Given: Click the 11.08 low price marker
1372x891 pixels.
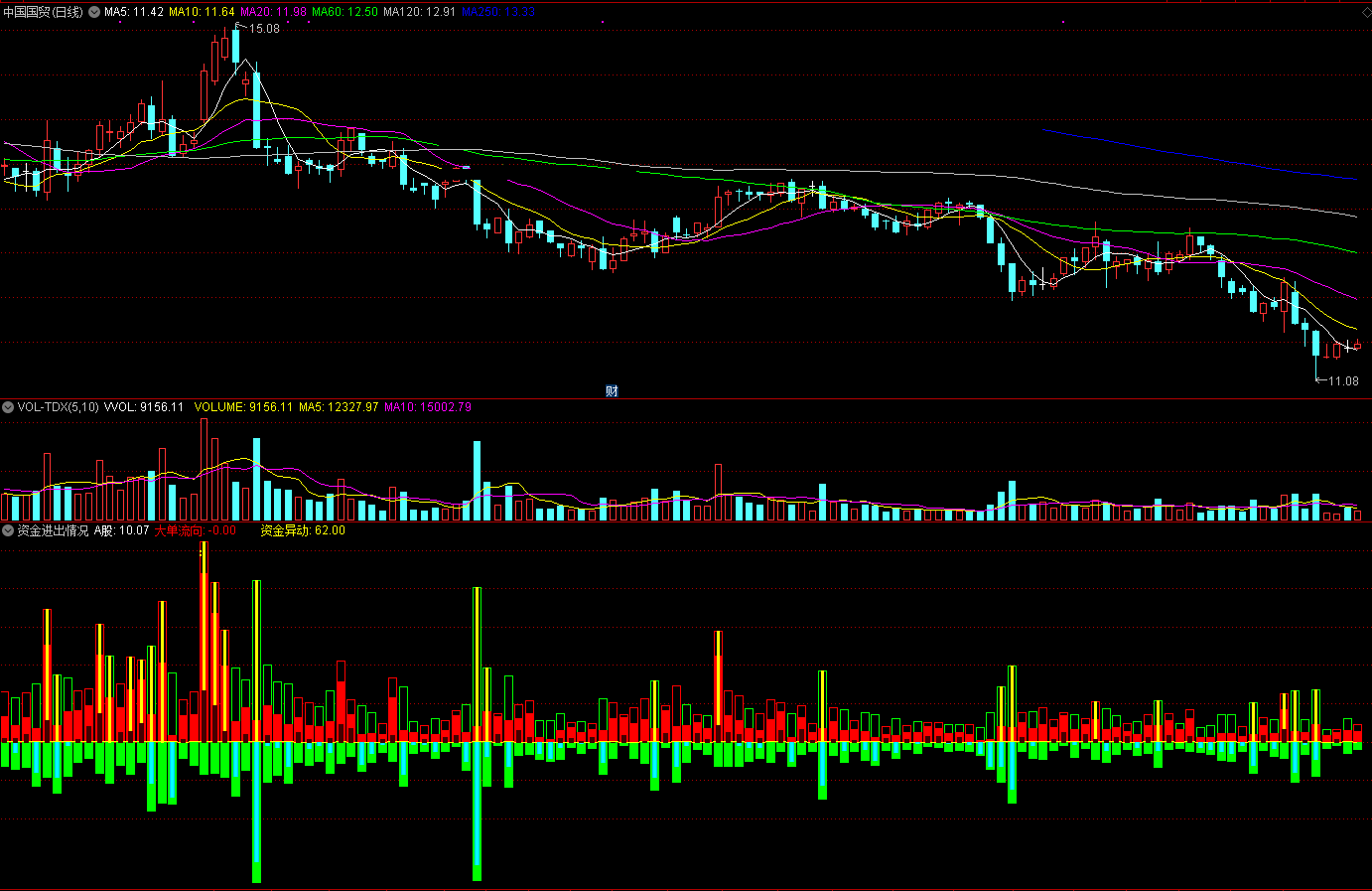Looking at the screenshot, I should tap(1343, 381).
